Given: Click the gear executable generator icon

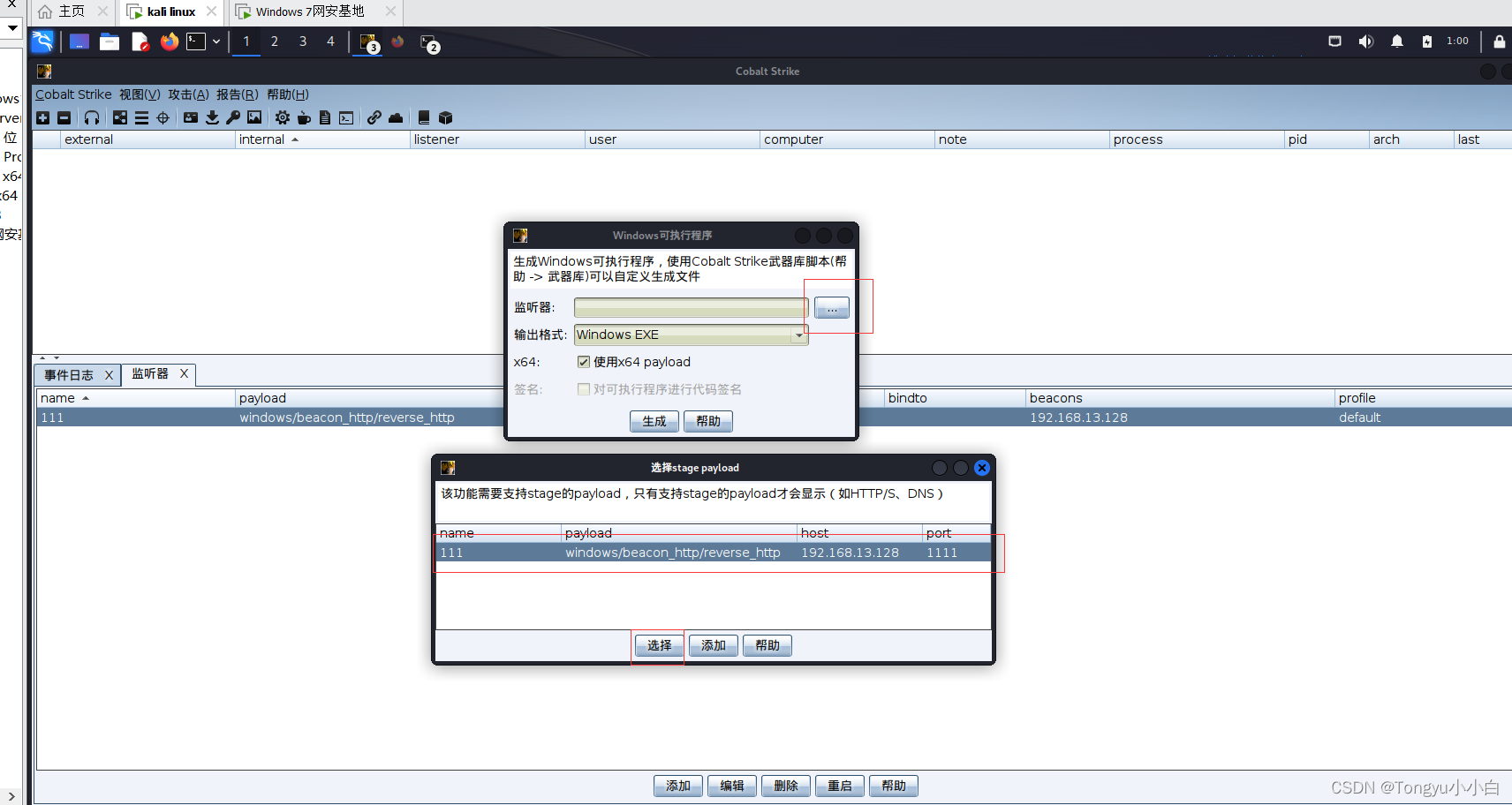Looking at the screenshot, I should (x=283, y=117).
